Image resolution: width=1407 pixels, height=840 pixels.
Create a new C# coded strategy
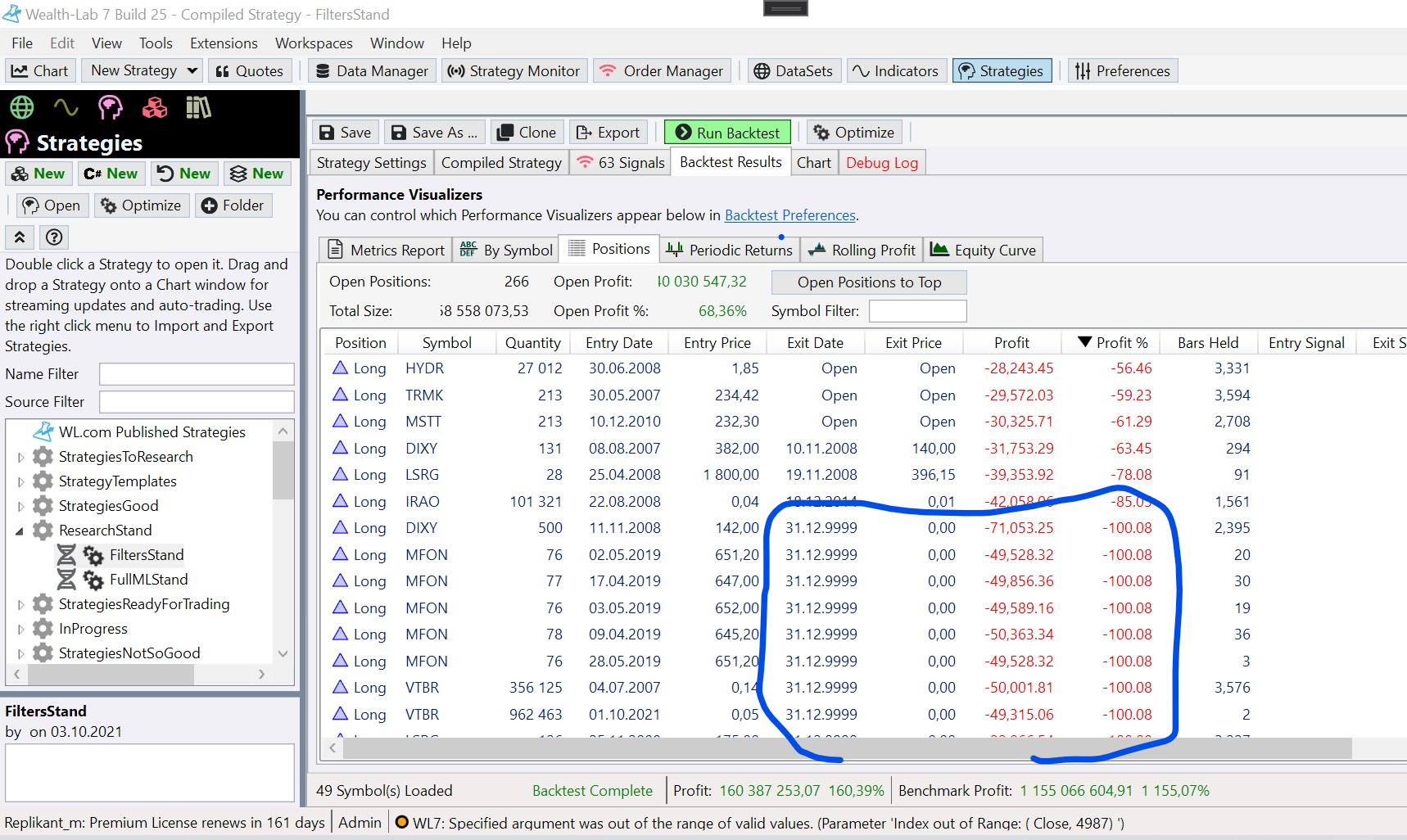[x=111, y=174]
